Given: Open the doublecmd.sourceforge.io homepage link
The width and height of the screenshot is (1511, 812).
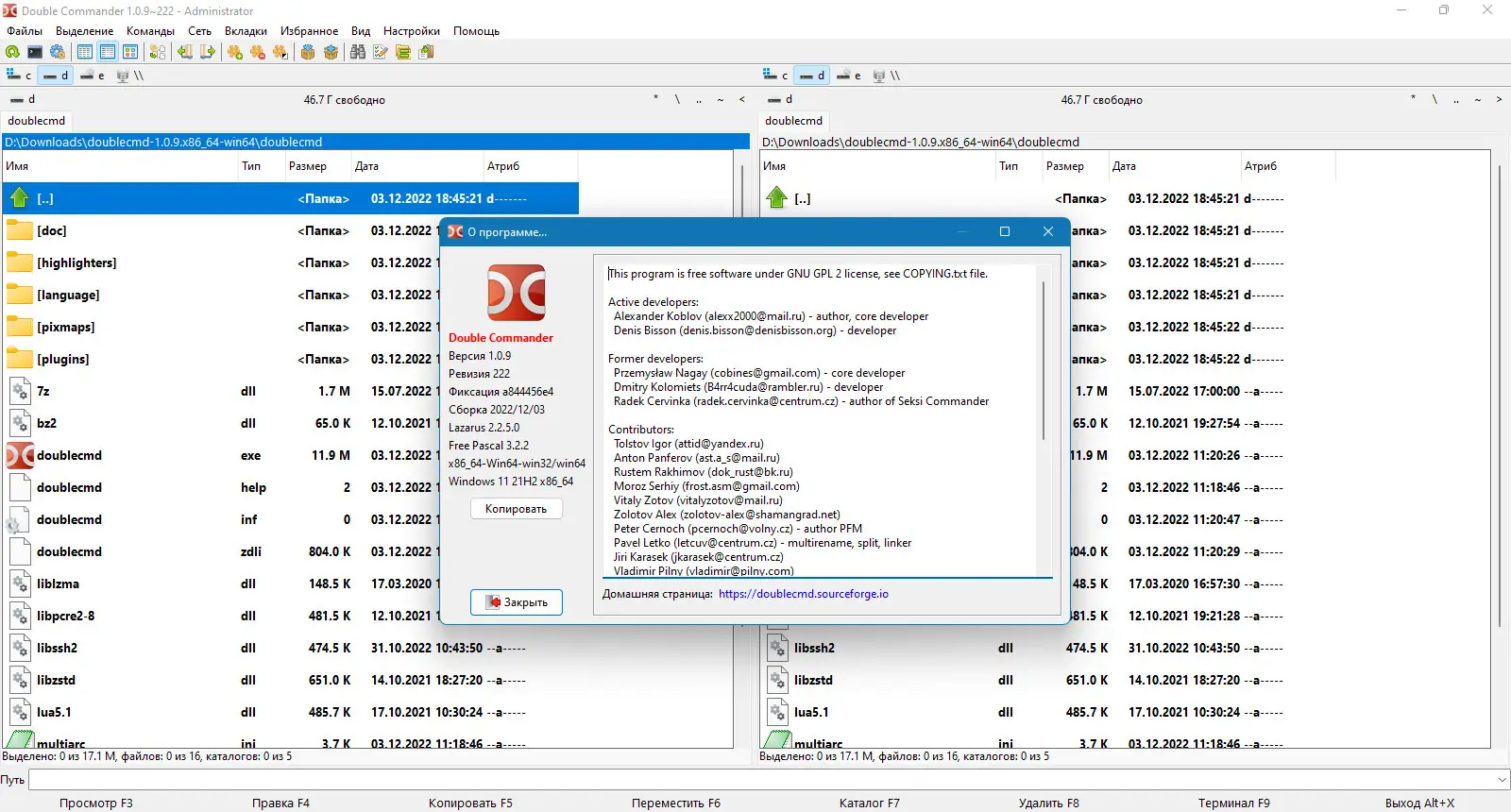Looking at the screenshot, I should pos(804,594).
